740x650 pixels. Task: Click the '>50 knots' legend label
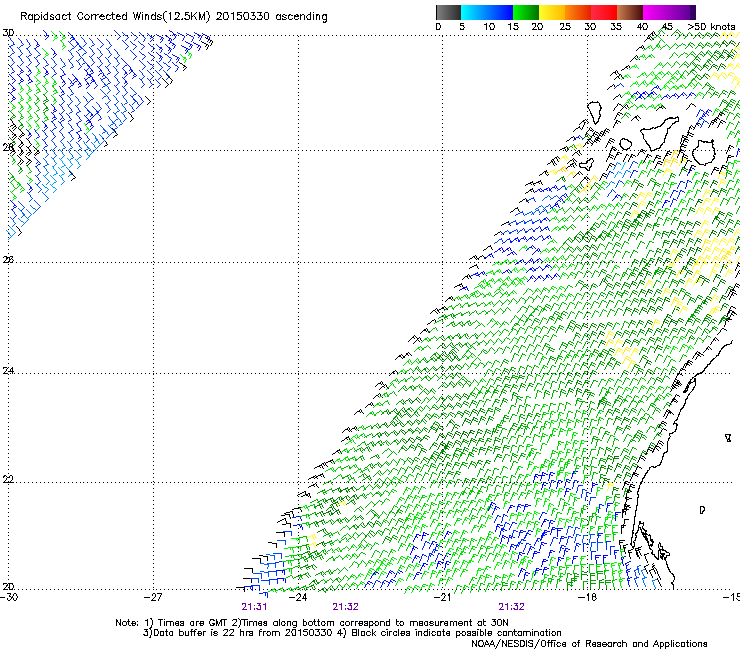[711, 27]
